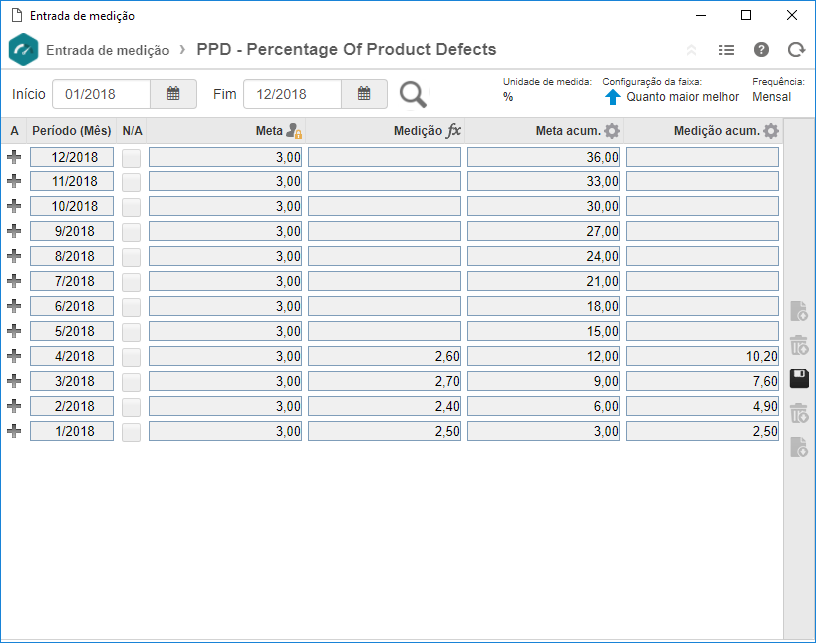816x643 pixels.
Task: Click the Mensal frequency label
Action: tap(771, 97)
